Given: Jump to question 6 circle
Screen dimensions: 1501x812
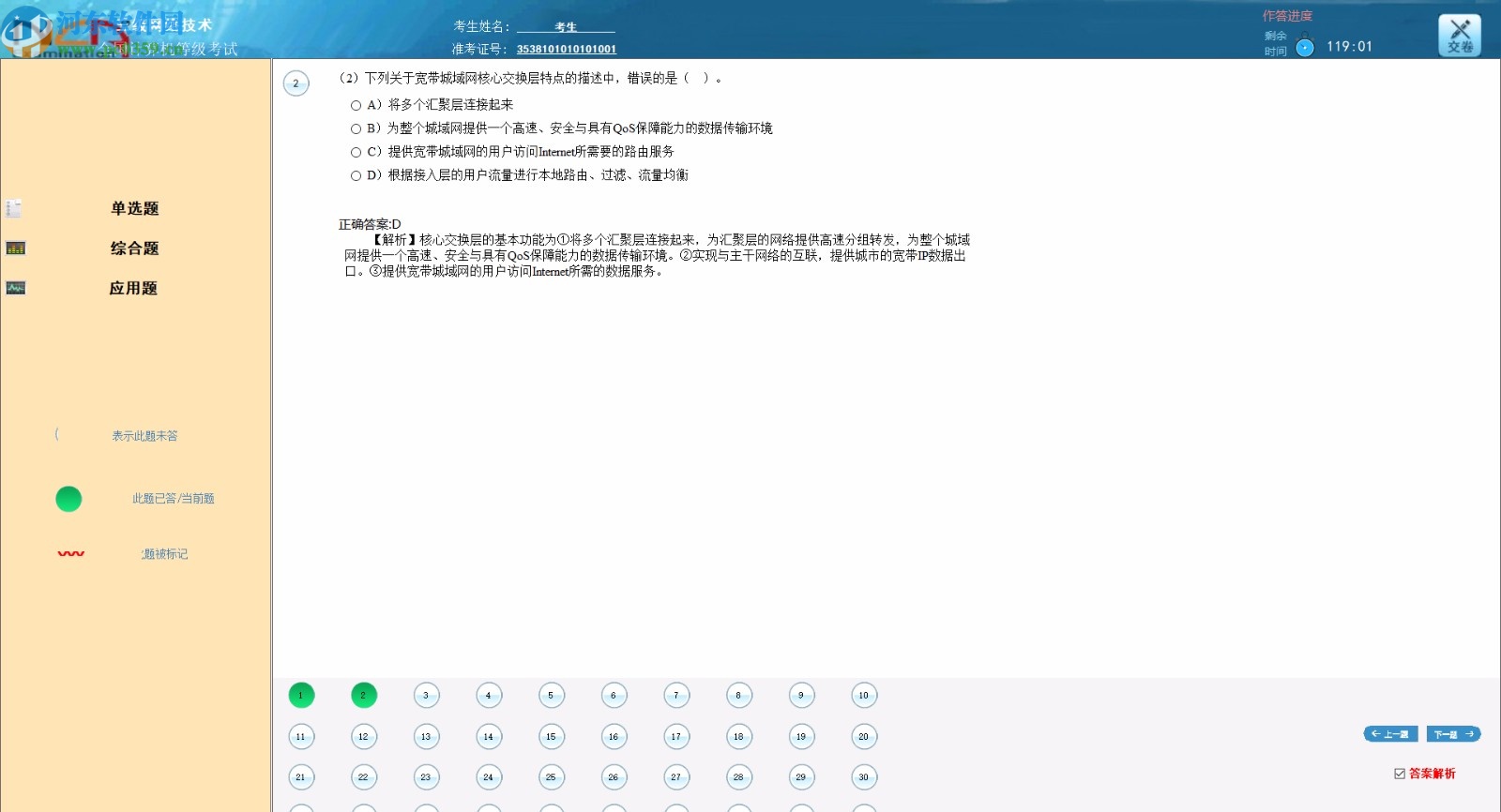Looking at the screenshot, I should [x=614, y=695].
